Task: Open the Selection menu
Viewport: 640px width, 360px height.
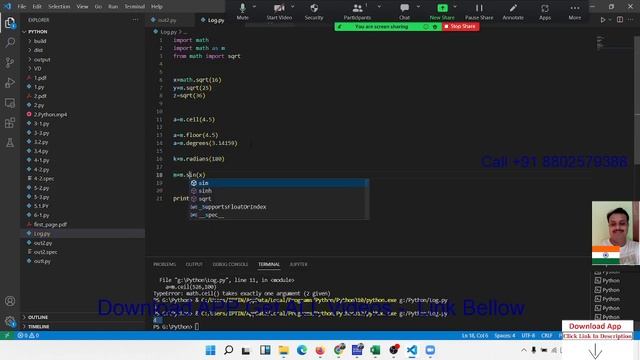Action: click(59, 7)
